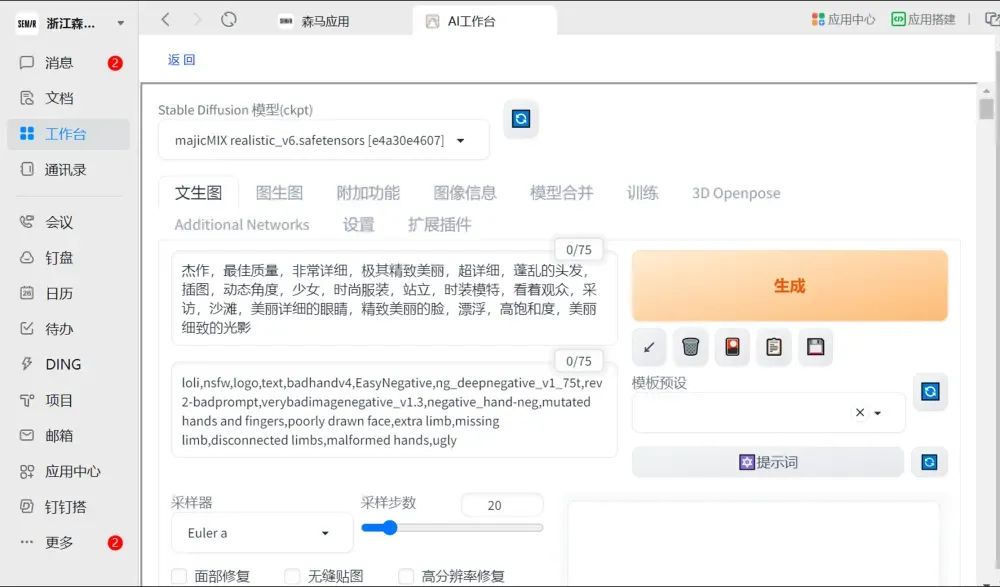The height and width of the screenshot is (587, 1000).
Task: Open 待办 in the sidebar
Action: (x=68, y=329)
